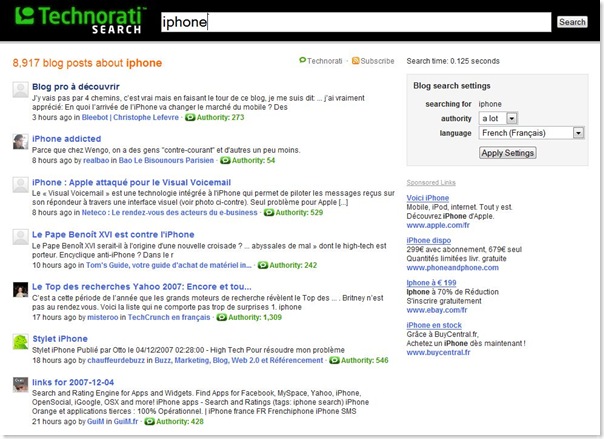
Task: Open the post 'iPhone addicted'
Action: 67,139
